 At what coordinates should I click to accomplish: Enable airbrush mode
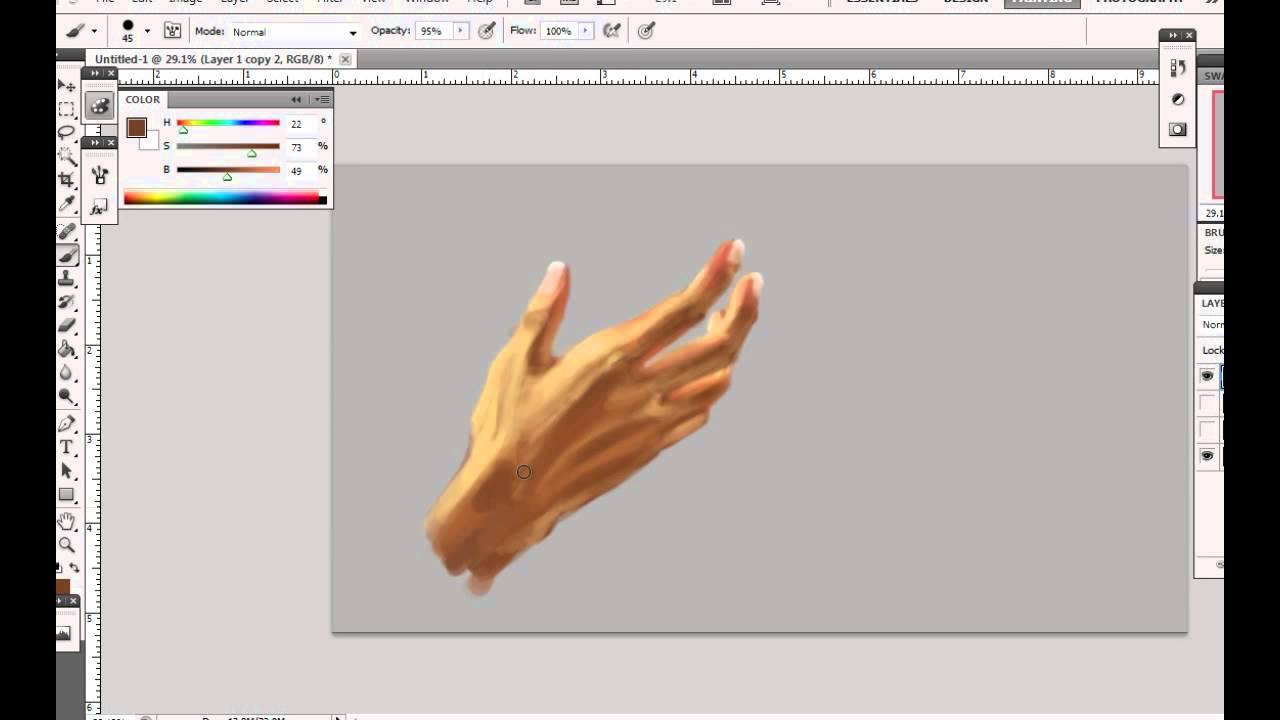pyautogui.click(x=612, y=31)
